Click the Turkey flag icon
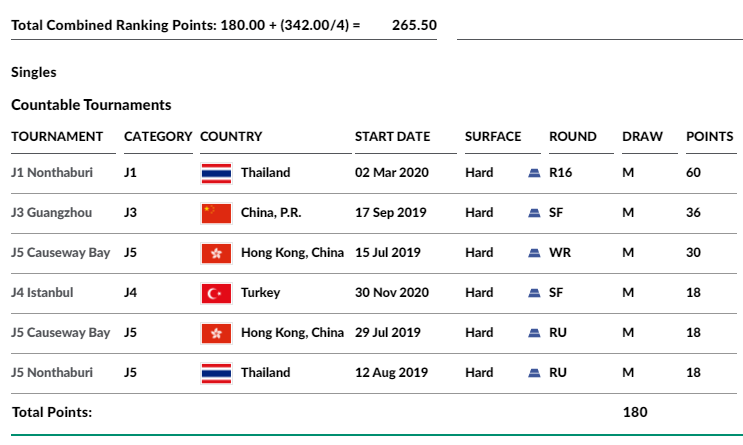Viewport: 743px width, 445px height. click(217, 293)
